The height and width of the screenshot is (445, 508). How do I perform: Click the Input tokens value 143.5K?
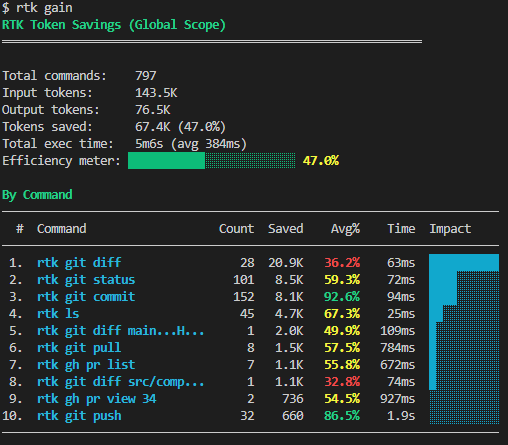156,93
